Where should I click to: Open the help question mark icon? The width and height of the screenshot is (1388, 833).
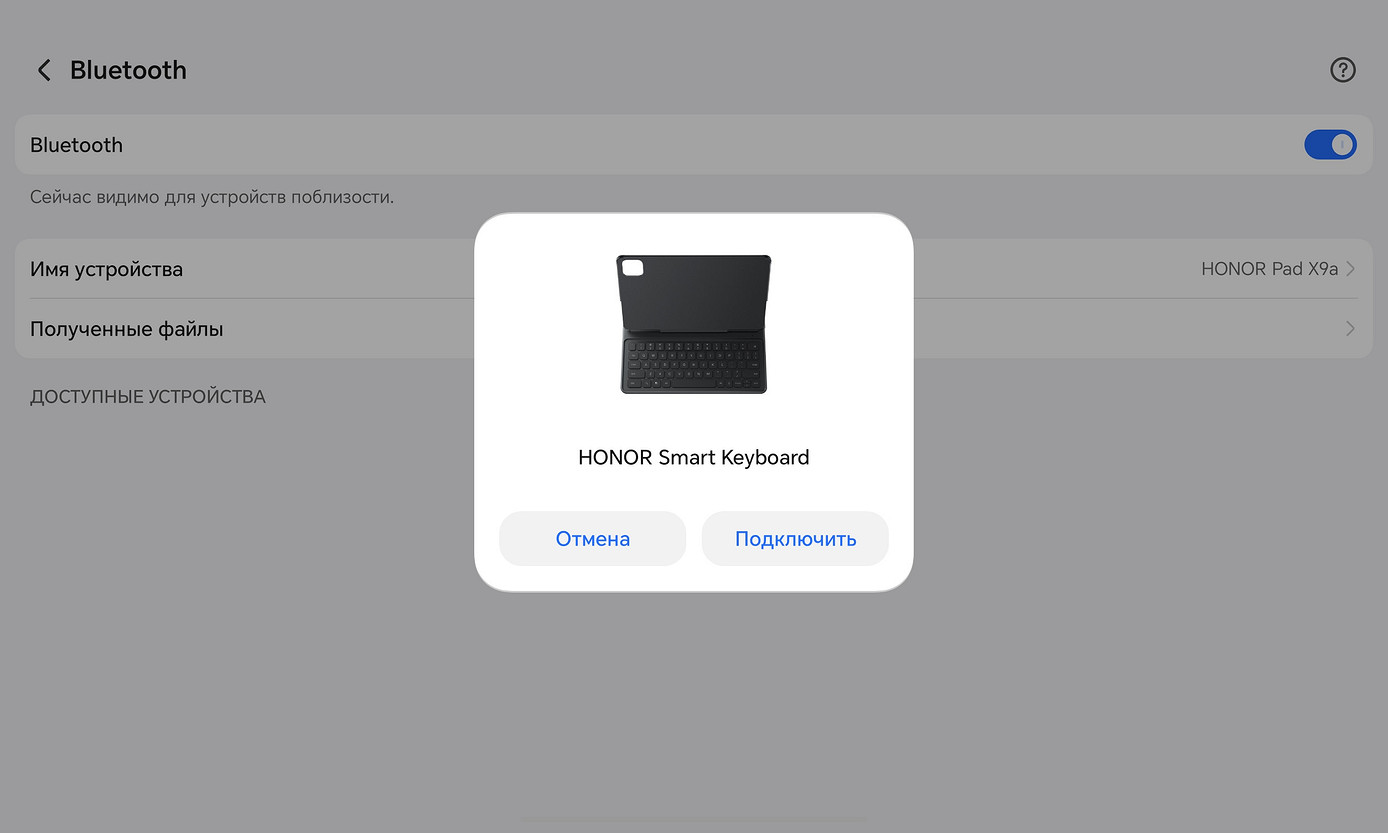[x=1342, y=70]
